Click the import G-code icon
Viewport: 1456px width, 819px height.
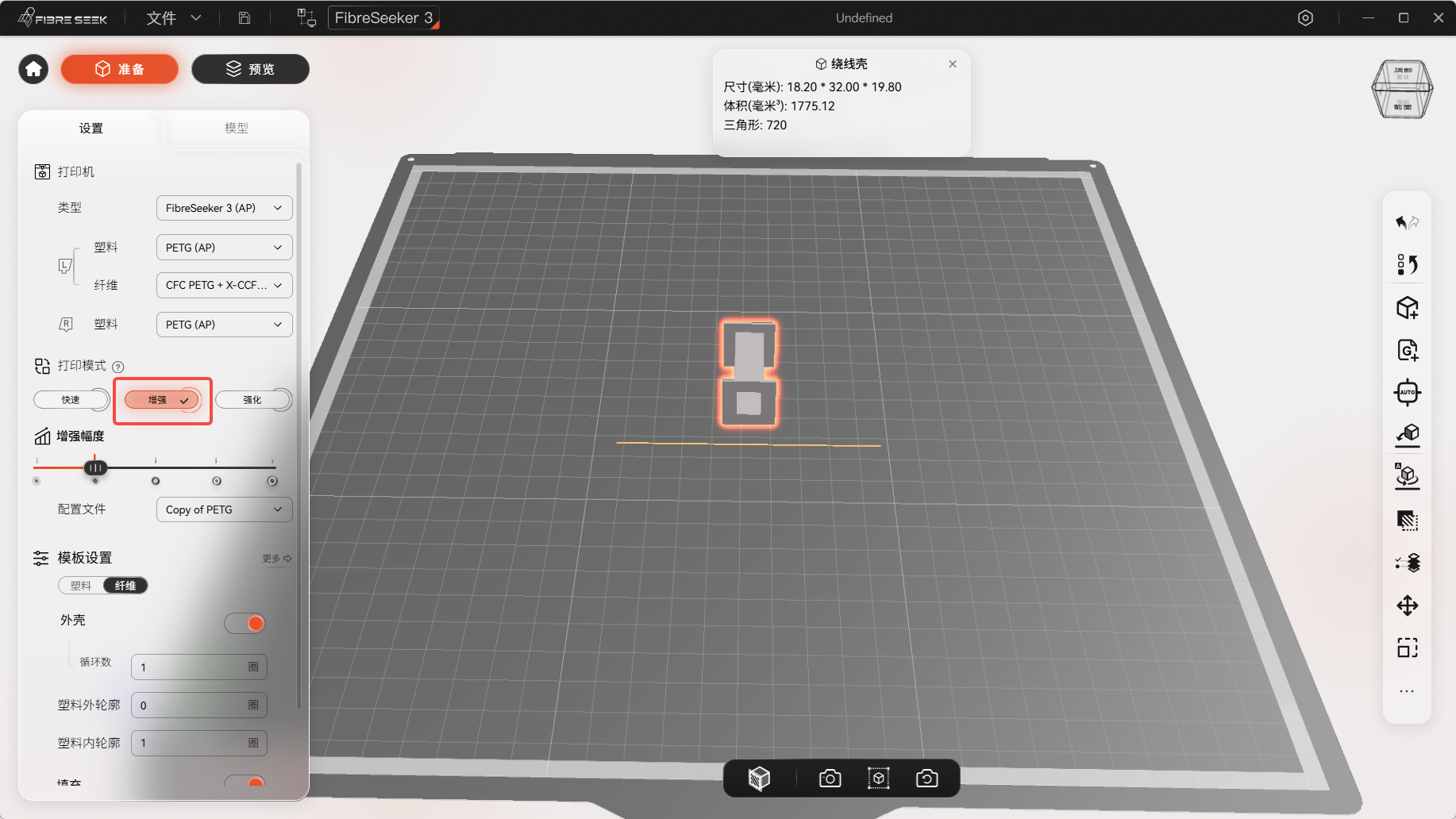[1407, 350]
